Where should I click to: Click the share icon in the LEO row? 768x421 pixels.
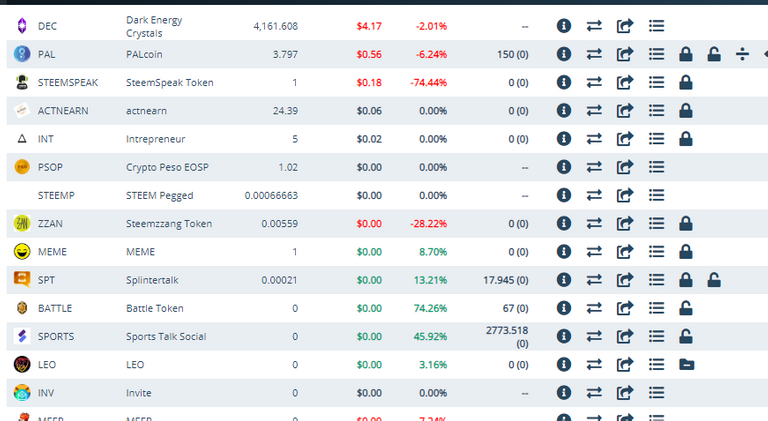click(x=624, y=364)
